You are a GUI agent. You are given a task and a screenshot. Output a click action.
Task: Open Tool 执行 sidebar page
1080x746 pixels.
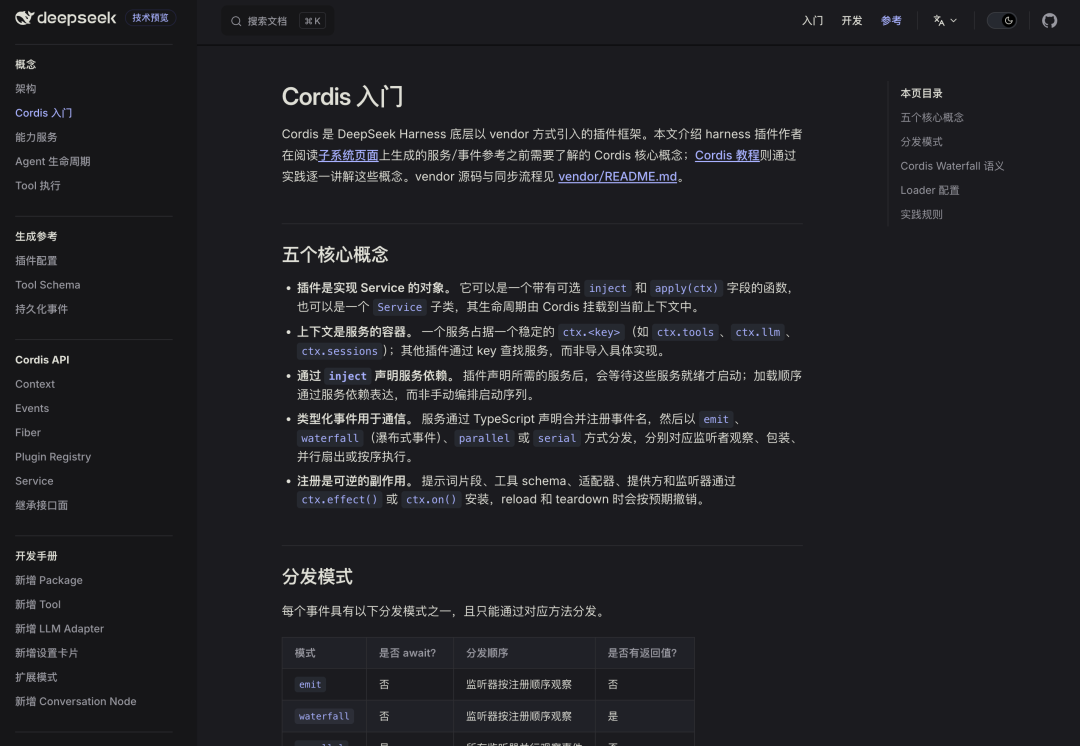[x=38, y=185]
